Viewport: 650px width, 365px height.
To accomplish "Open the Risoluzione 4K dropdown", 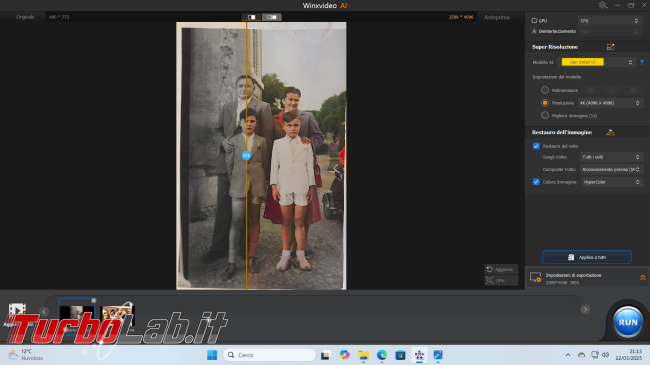I will click(610, 103).
